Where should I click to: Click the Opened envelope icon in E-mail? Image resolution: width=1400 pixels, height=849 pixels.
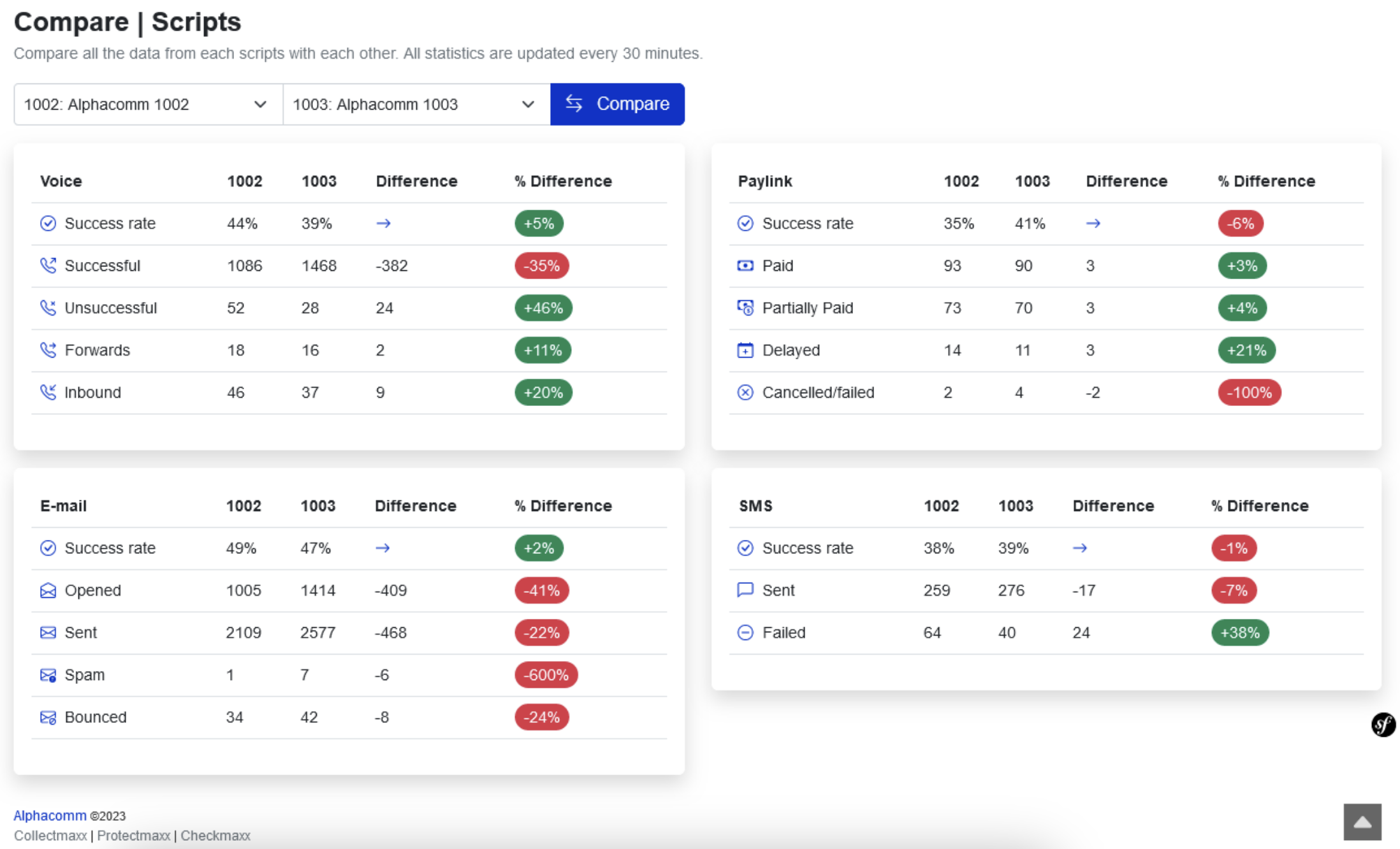[48, 590]
